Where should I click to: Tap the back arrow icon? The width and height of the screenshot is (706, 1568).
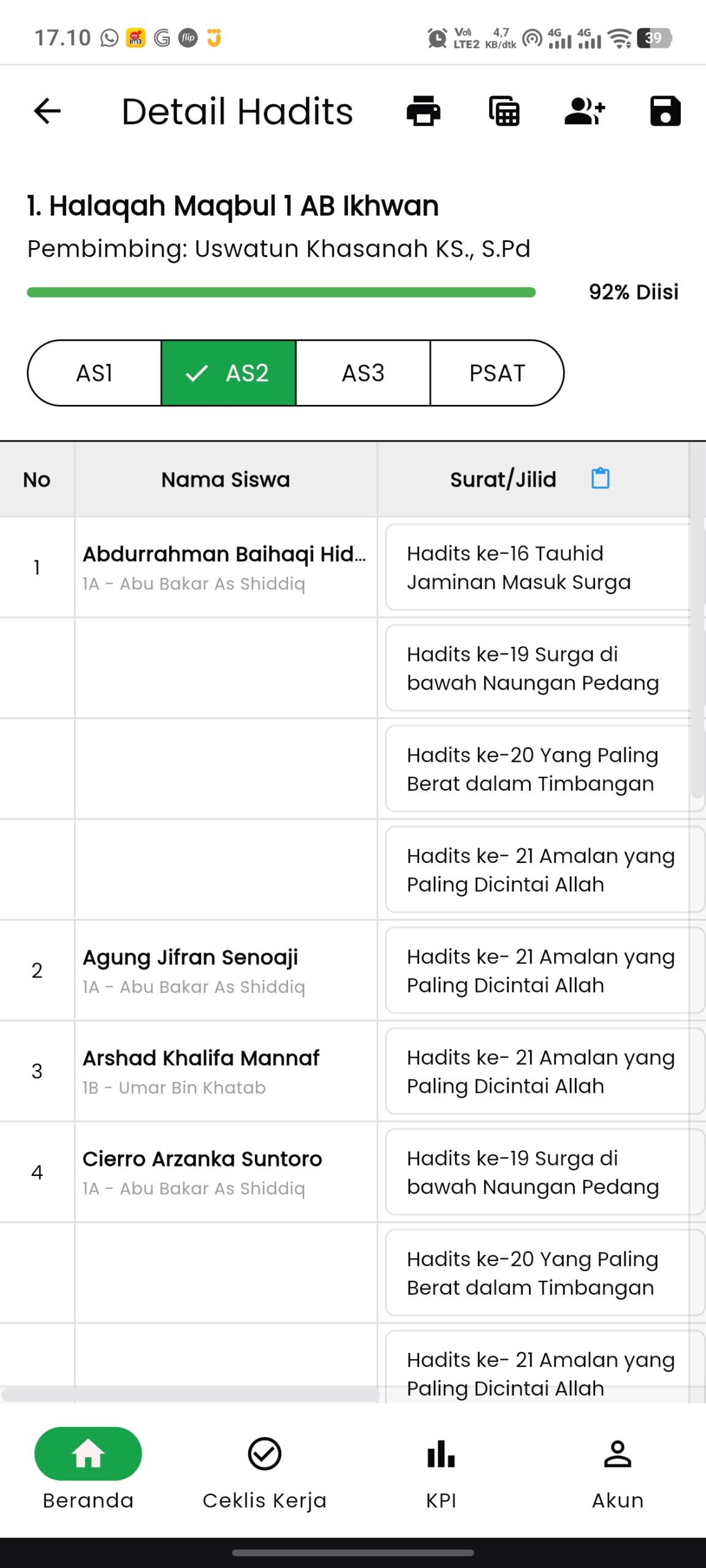point(47,111)
